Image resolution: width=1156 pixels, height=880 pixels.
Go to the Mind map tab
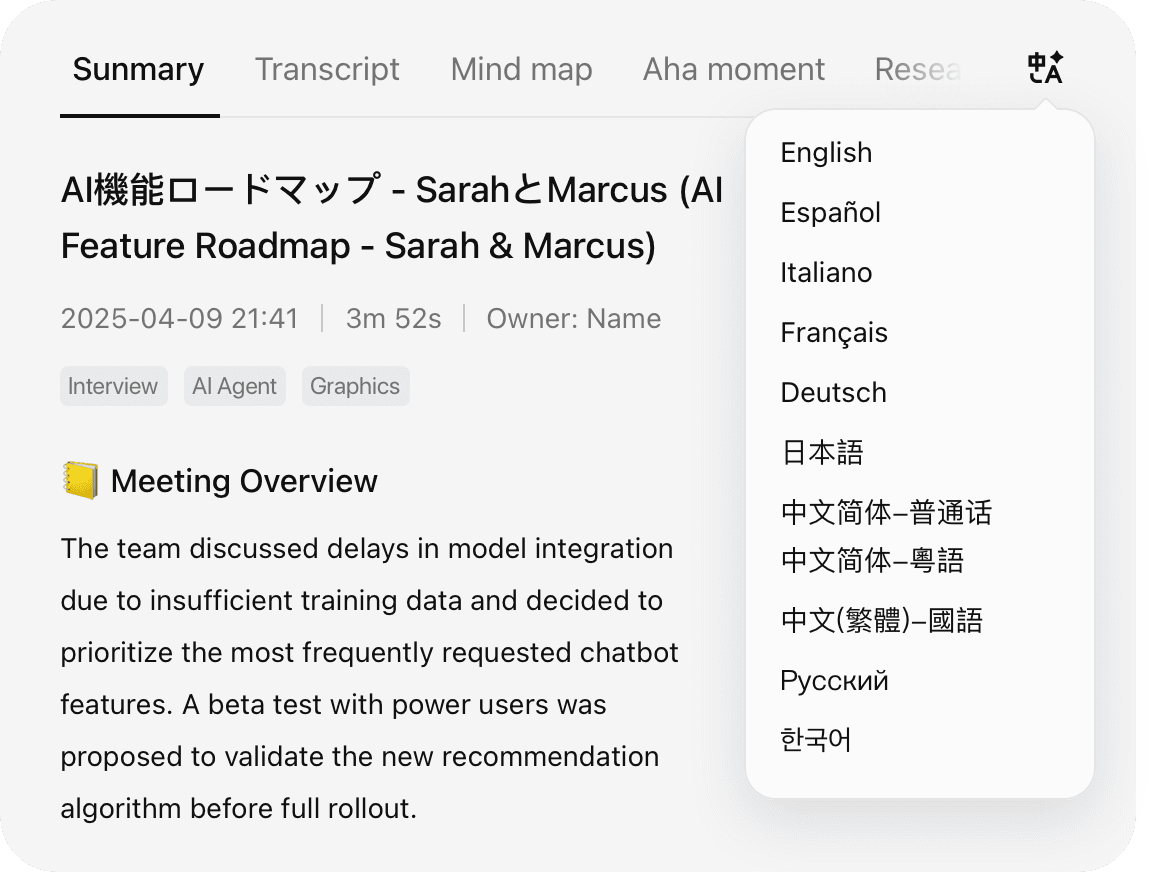click(x=521, y=70)
